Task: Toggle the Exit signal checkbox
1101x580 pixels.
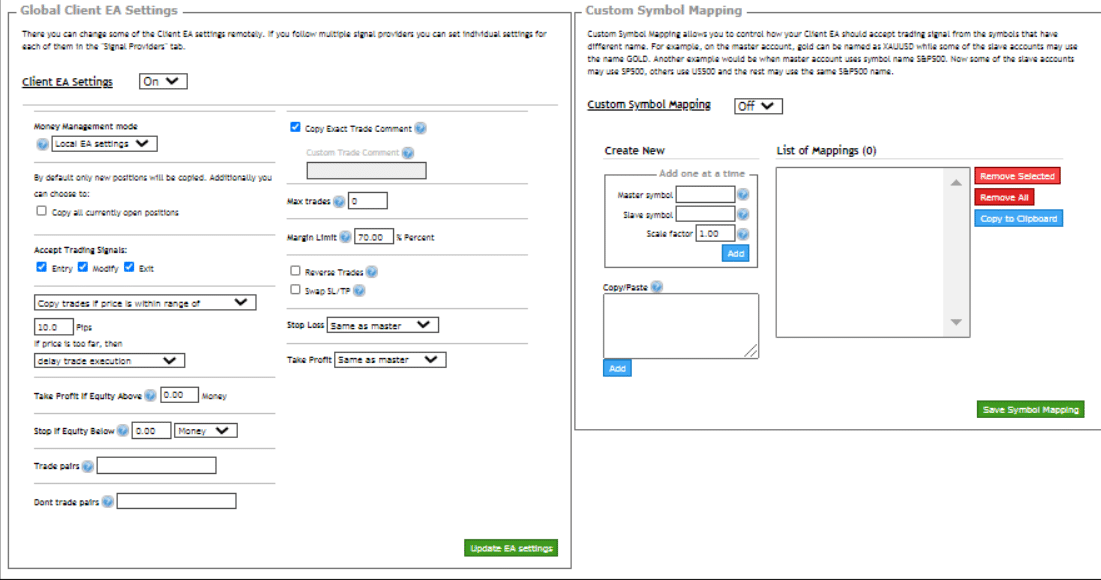Action: pyautogui.click(x=129, y=267)
